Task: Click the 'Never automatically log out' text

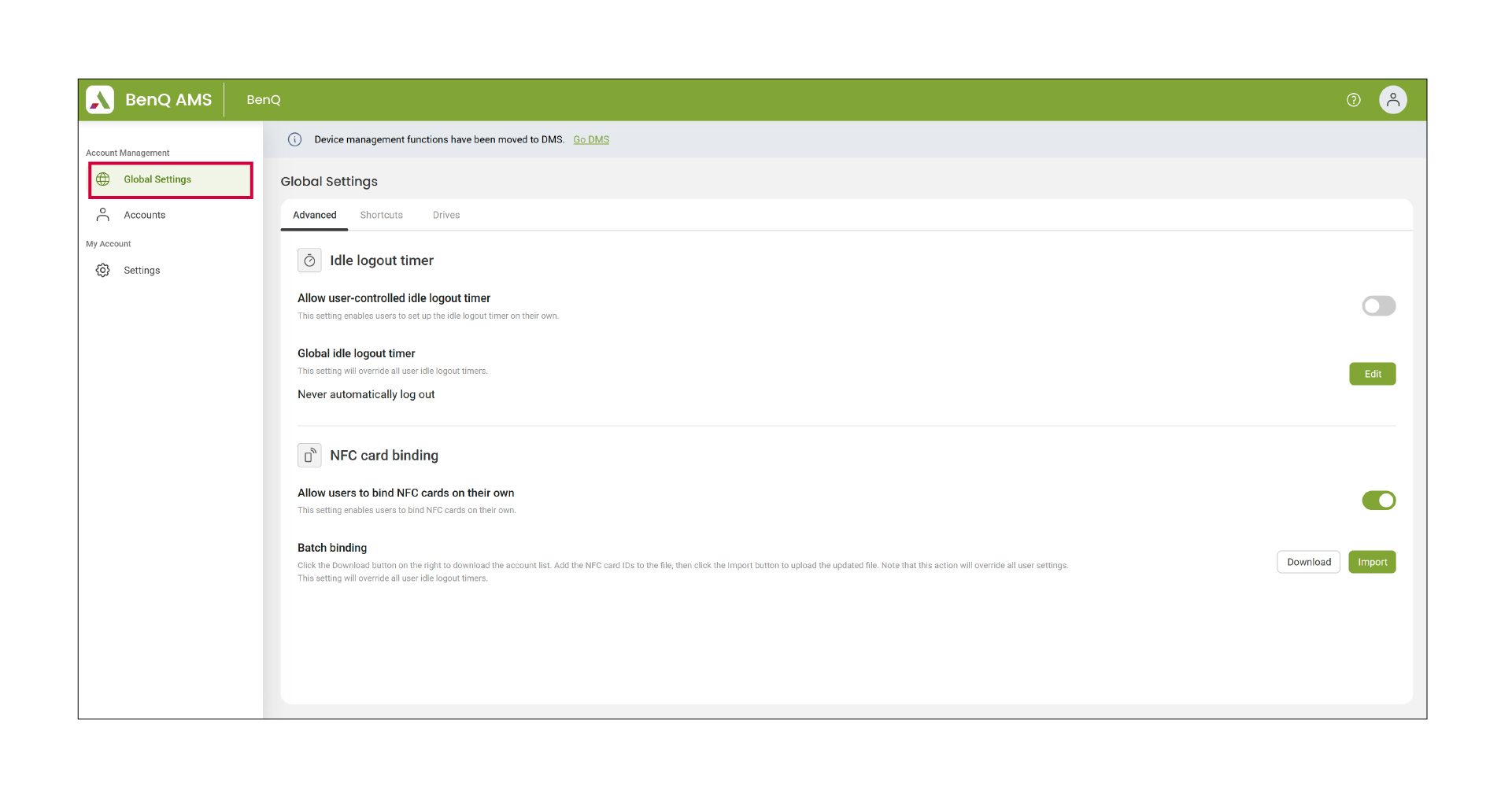Action: 366,394
